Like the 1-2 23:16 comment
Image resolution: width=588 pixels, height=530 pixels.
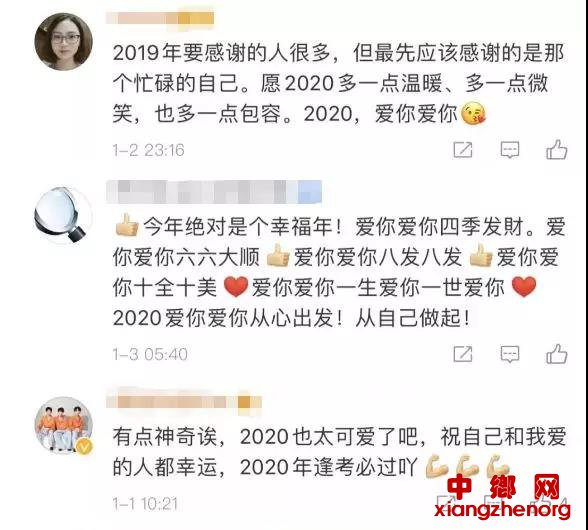coord(556,150)
